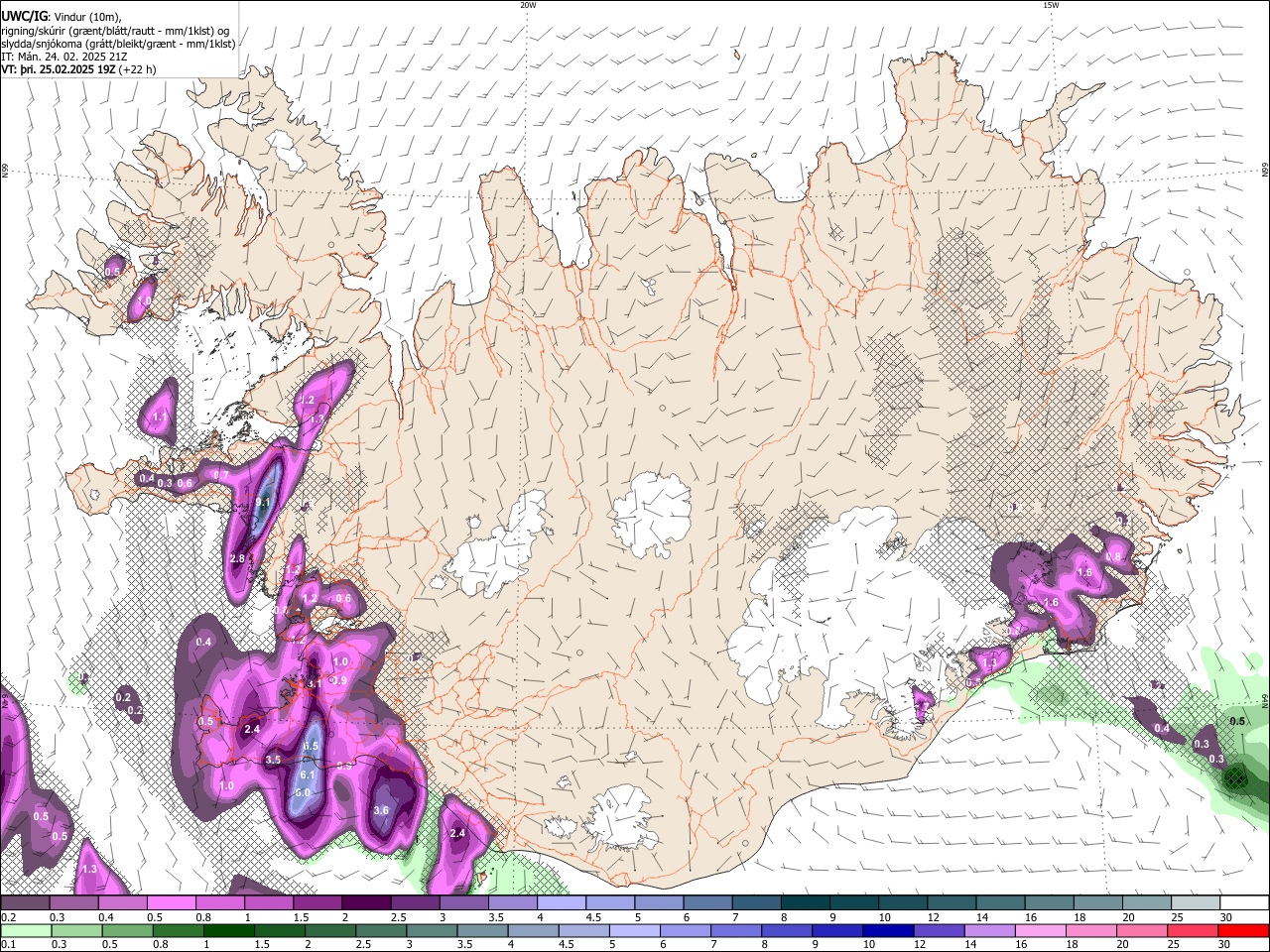Click the '0.4' label on the upper legend scale
The width and height of the screenshot is (1270, 952).
point(106,917)
